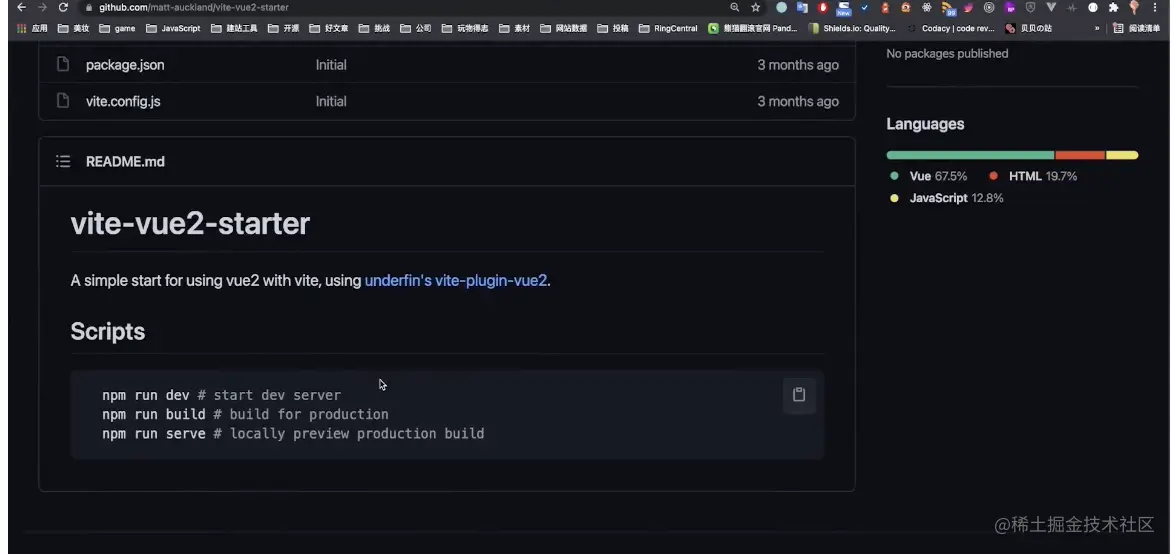Click the Languages section heading
The width and height of the screenshot is (1174, 554).
click(x=925, y=124)
